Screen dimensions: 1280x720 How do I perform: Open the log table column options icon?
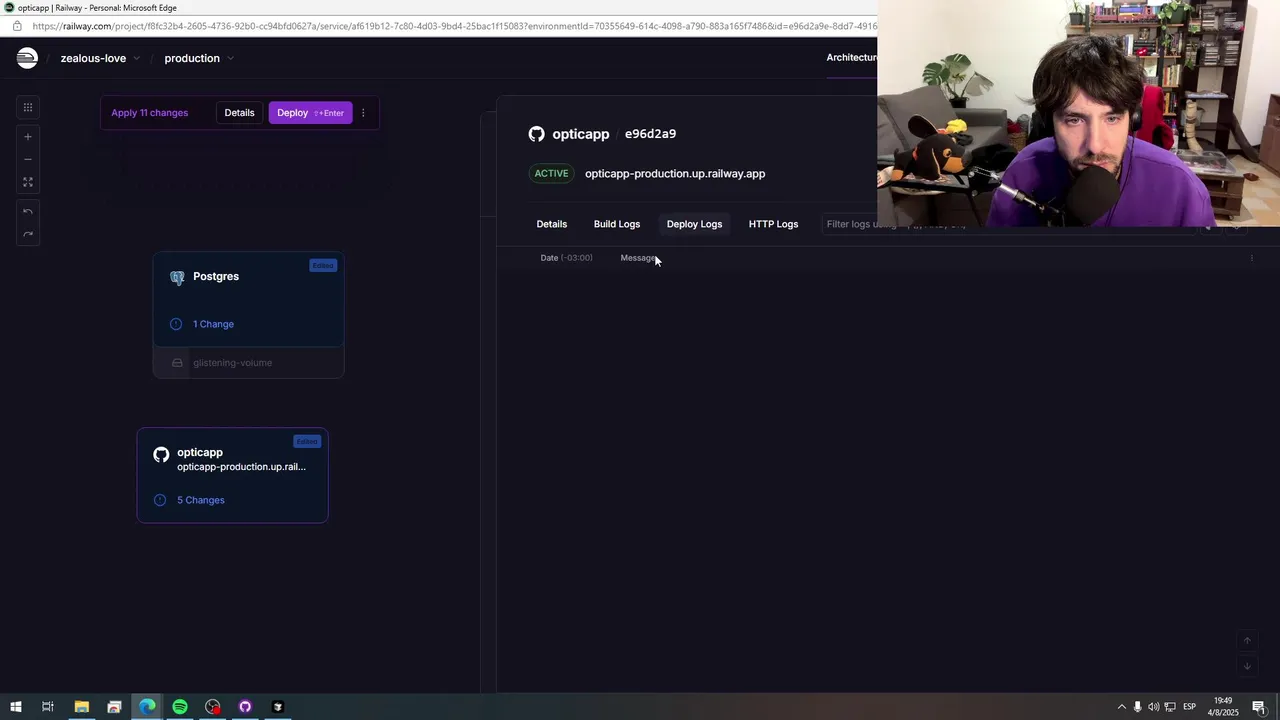[1251, 258]
